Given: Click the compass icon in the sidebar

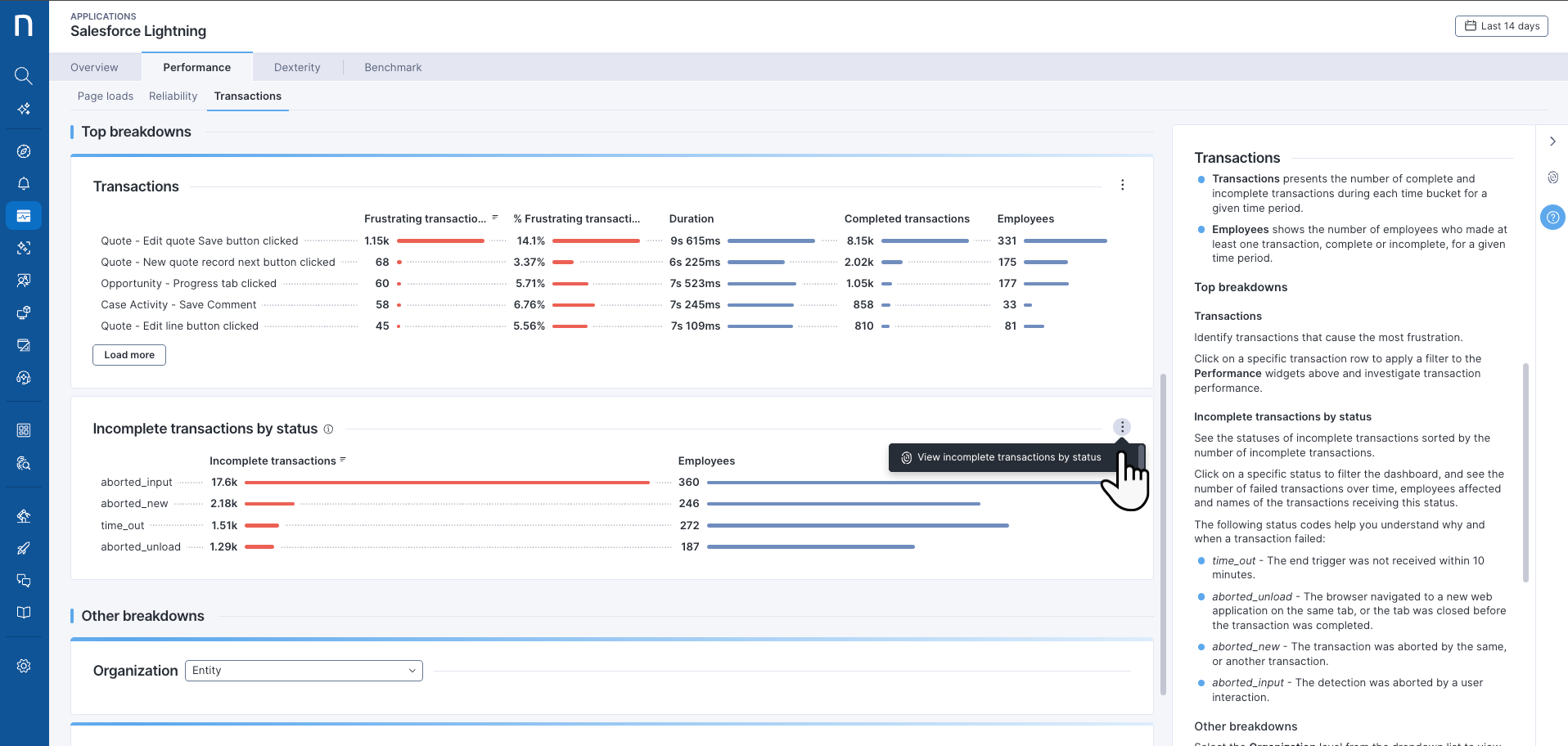Looking at the screenshot, I should pos(24,151).
